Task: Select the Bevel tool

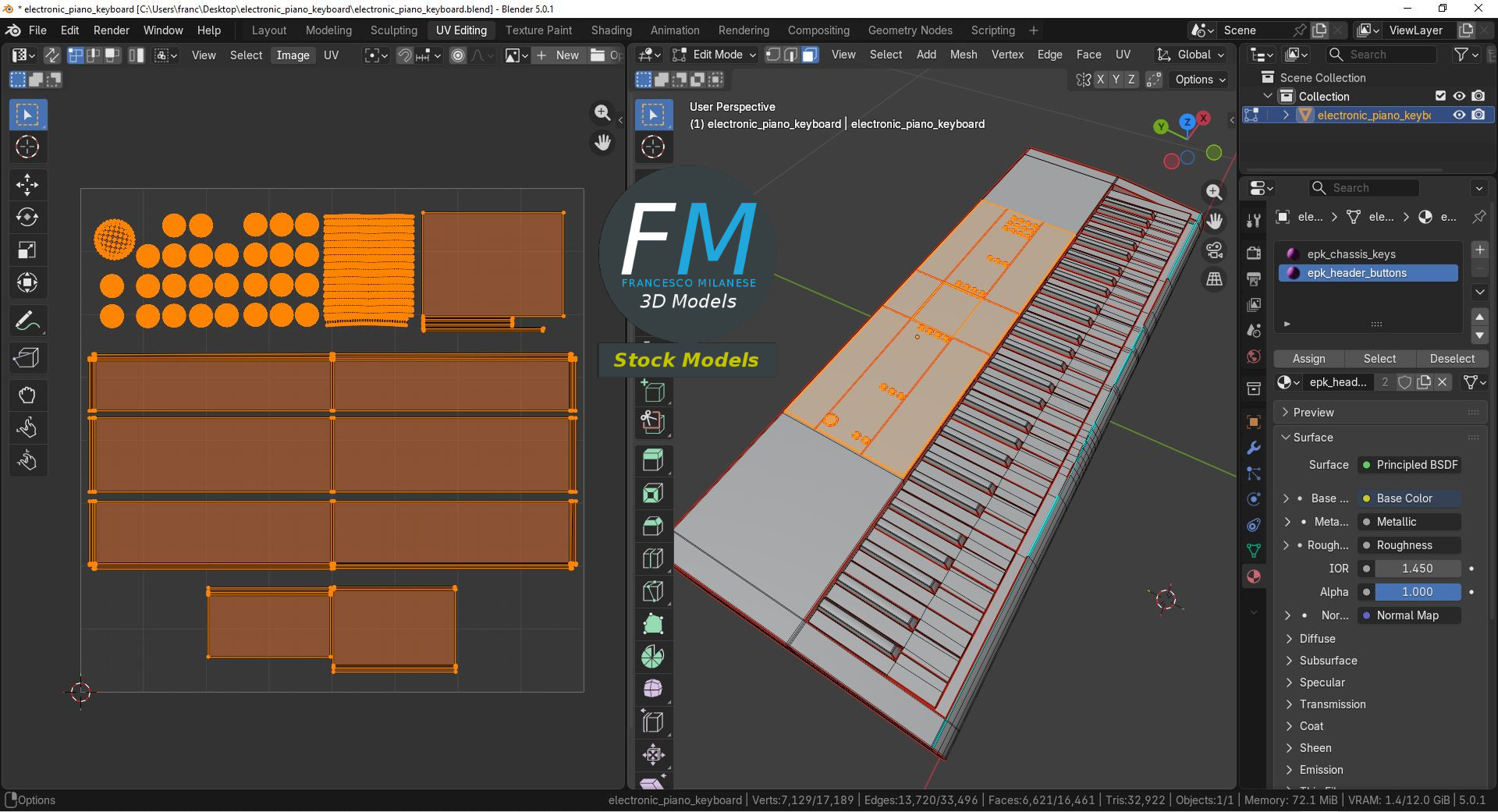Action: pos(653,526)
